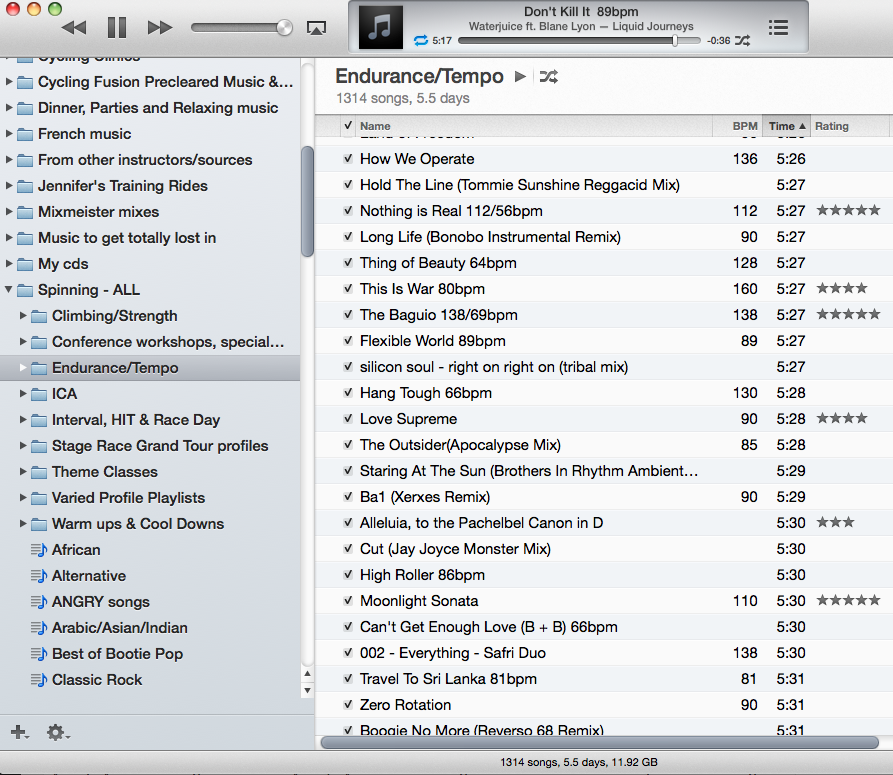
Task: Uncheck This Is War 80bpm
Action: 348,289
